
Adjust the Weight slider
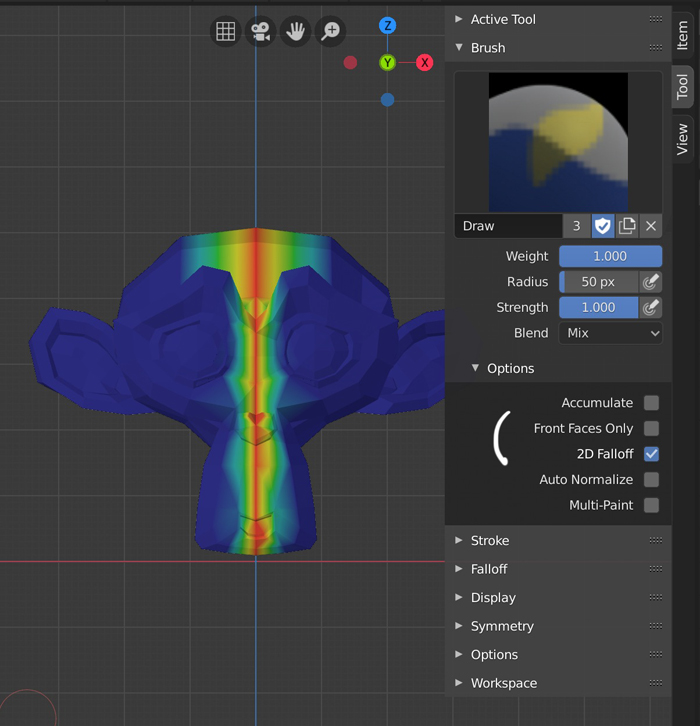[x=610, y=256]
